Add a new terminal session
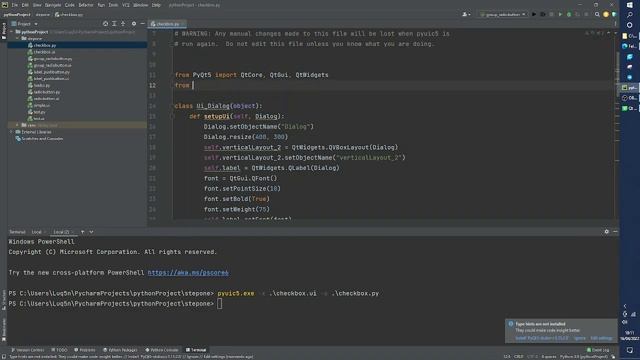This screenshot has height=360, width=640. [x=82, y=232]
